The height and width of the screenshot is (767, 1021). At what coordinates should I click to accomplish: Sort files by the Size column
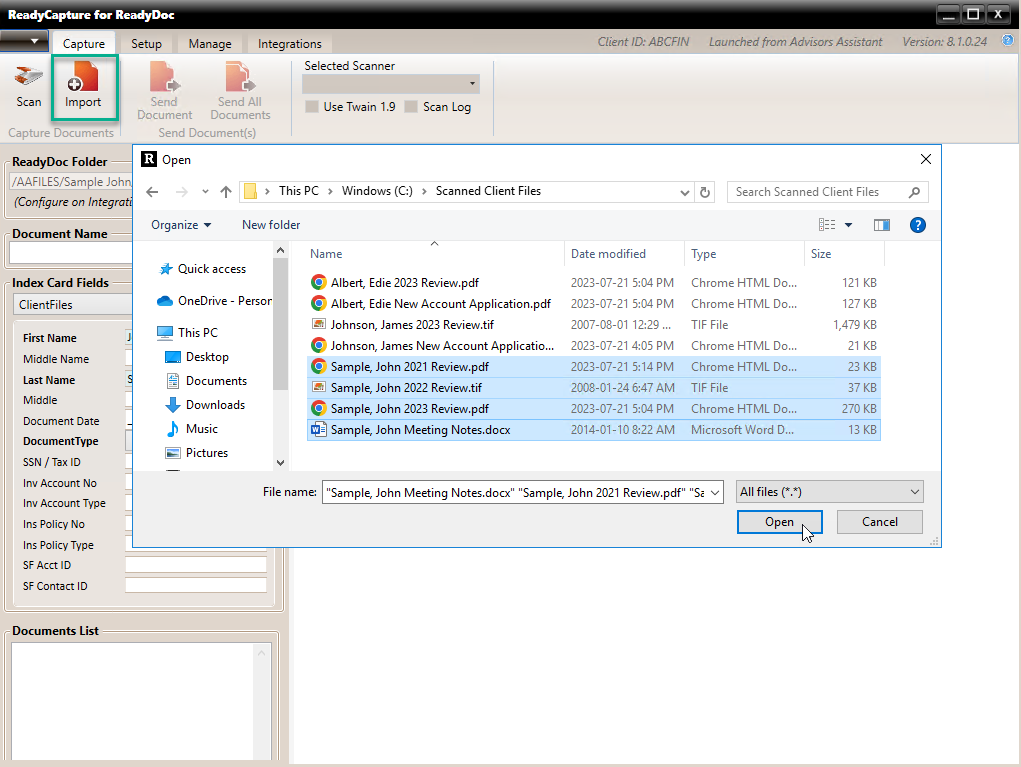[x=845, y=254]
